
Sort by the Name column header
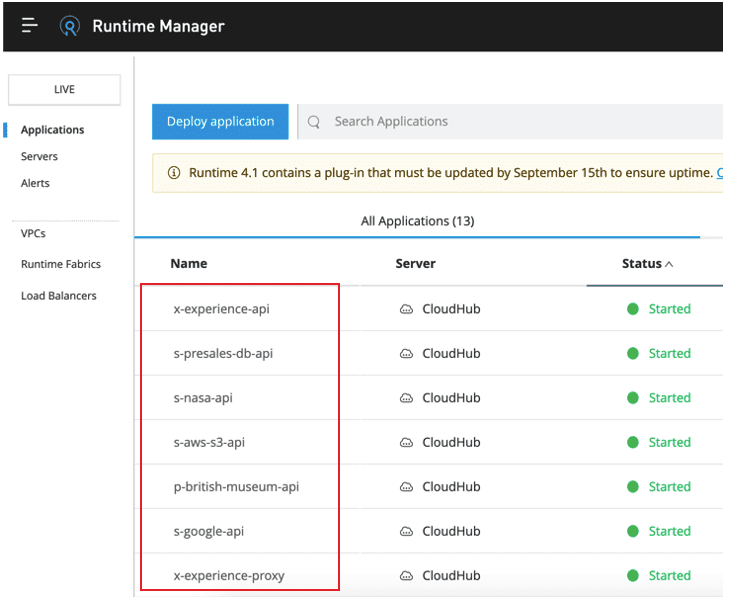(x=189, y=264)
